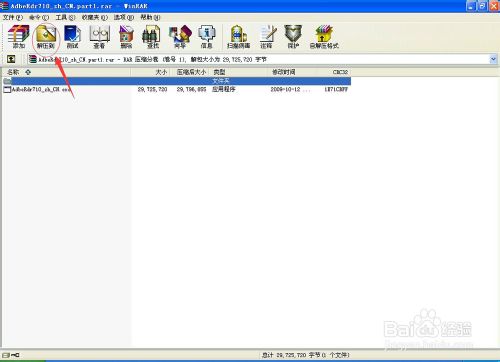The height and width of the screenshot is (362, 500).
Task: Sort by the 大小 column header
Action: click(x=151, y=72)
